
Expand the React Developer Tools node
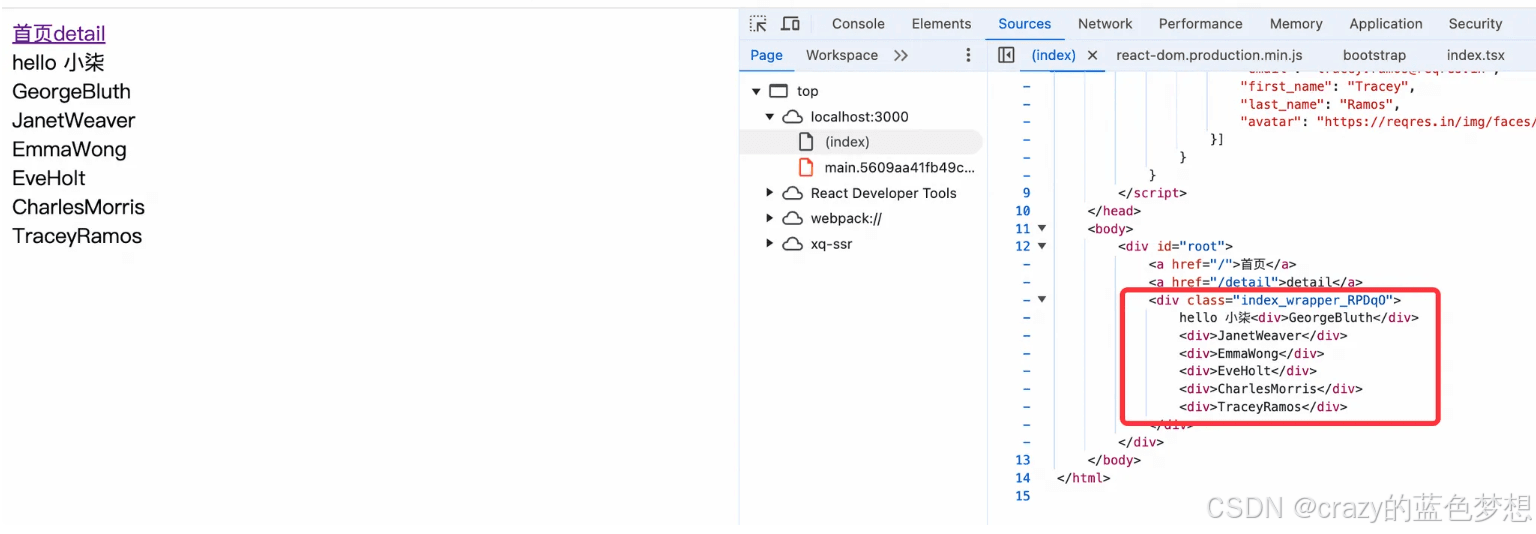pyautogui.click(x=770, y=193)
